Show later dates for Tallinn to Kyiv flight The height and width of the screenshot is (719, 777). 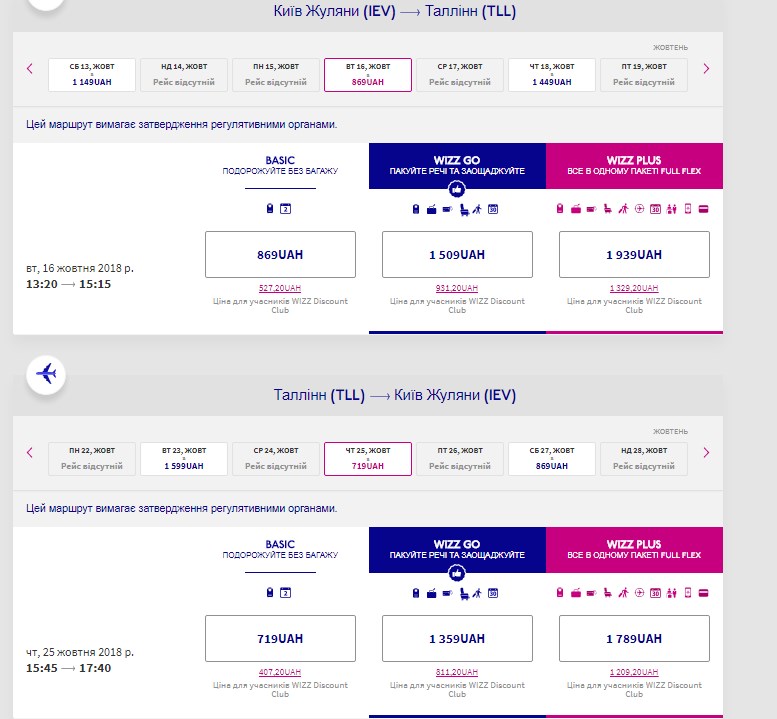[x=706, y=453]
